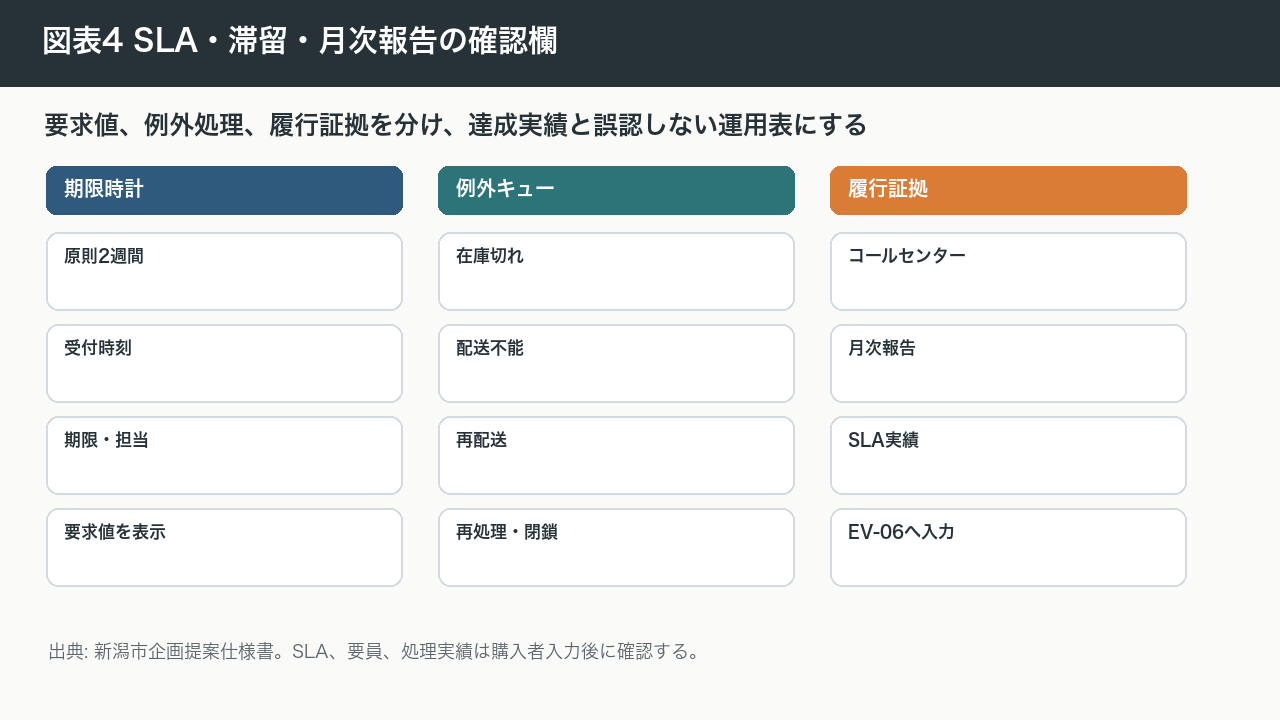Screen dimensions: 1280x720
Task: Click the source note 出典: 新潟市企画提案仕様書
Action: 374,652
